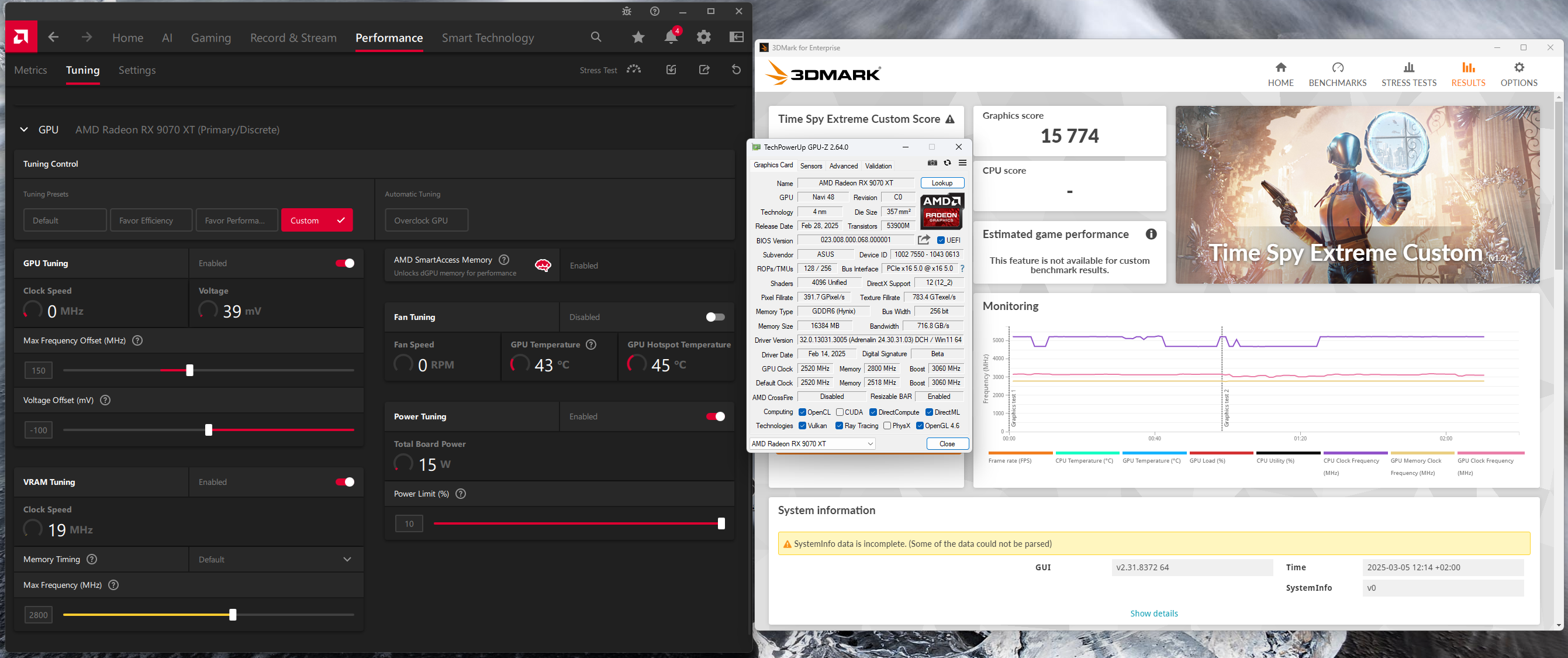The image size is (1568, 658).
Task: Toggle the UEFI checkbox in GPU-Z
Action: coord(941,240)
